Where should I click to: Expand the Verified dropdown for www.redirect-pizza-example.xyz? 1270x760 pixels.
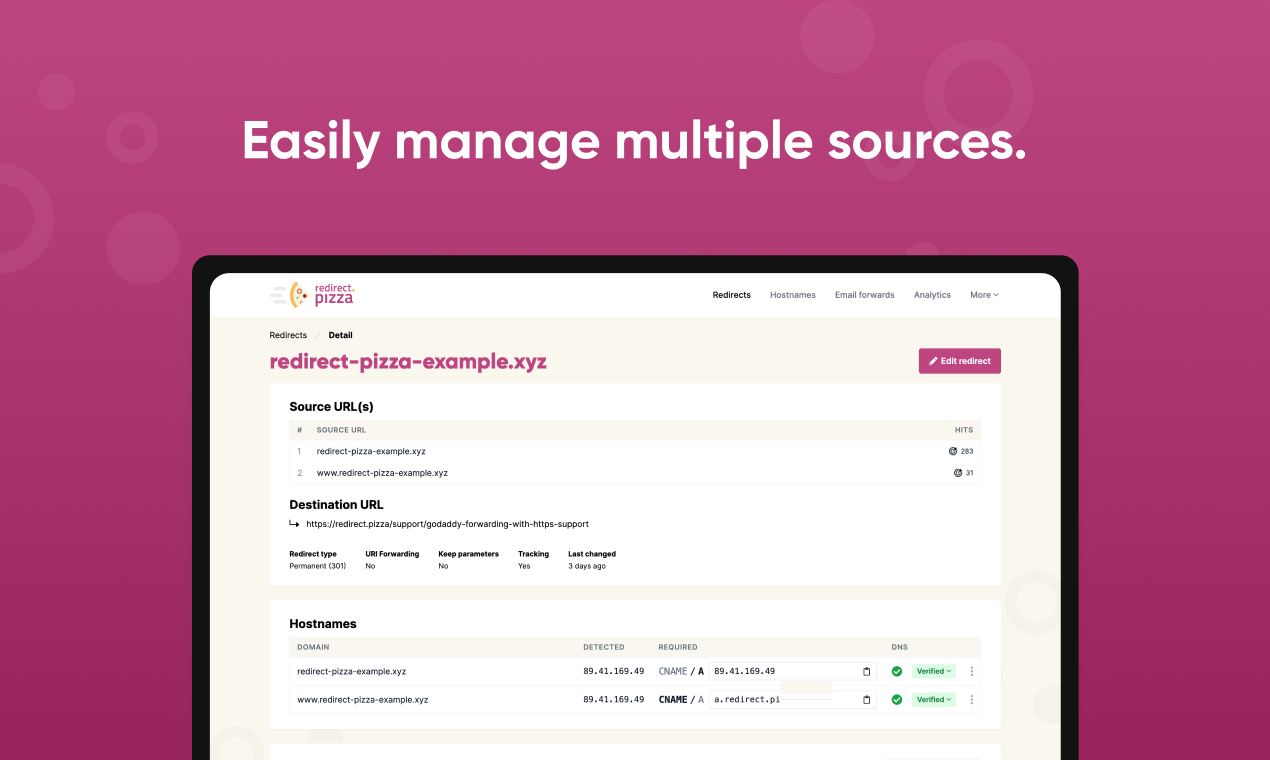pos(933,700)
